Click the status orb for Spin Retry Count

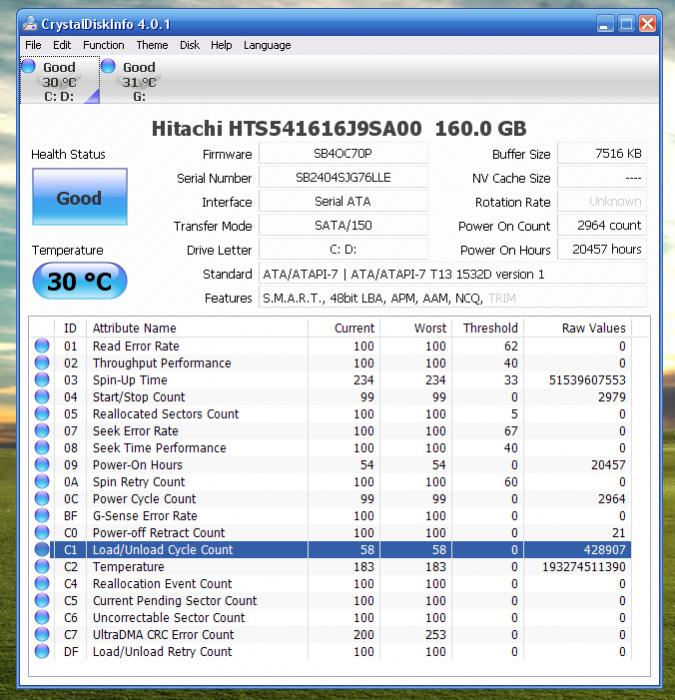[42, 482]
